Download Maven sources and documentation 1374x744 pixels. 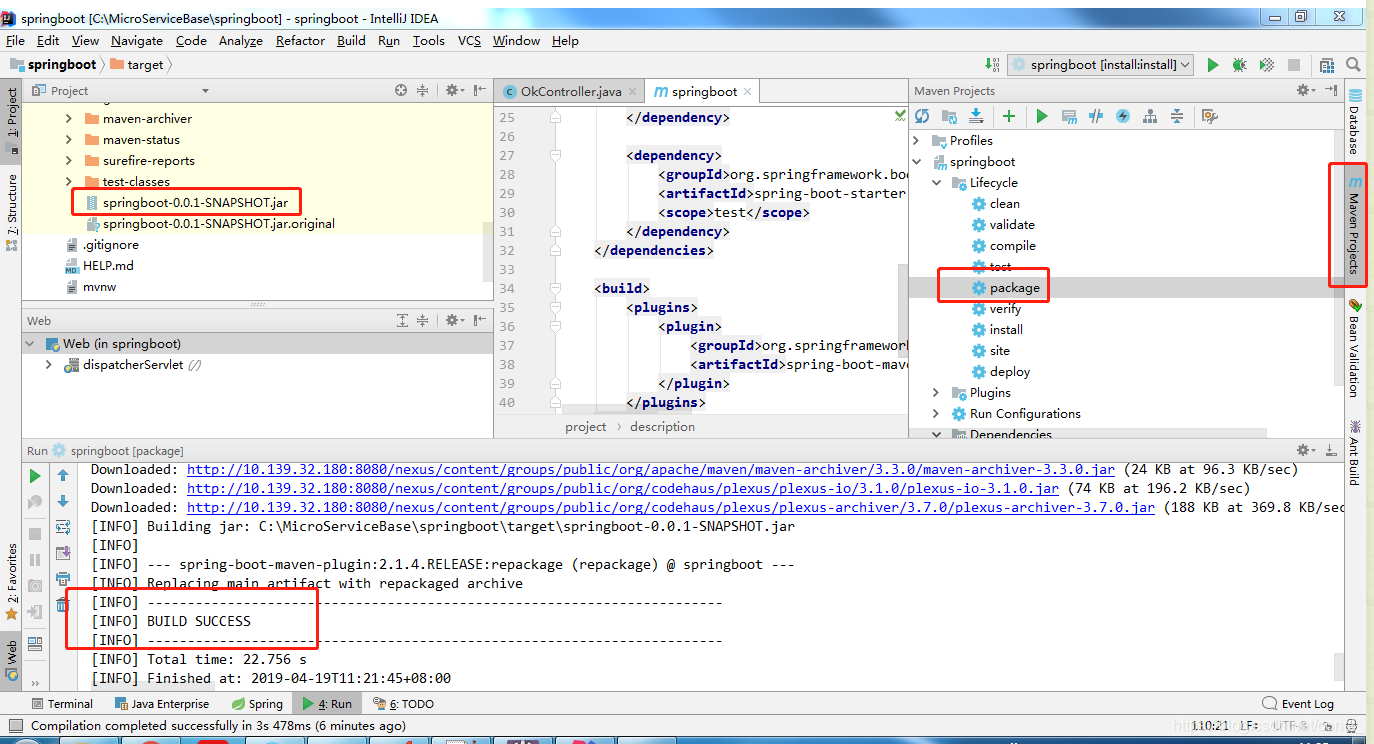(x=976, y=116)
